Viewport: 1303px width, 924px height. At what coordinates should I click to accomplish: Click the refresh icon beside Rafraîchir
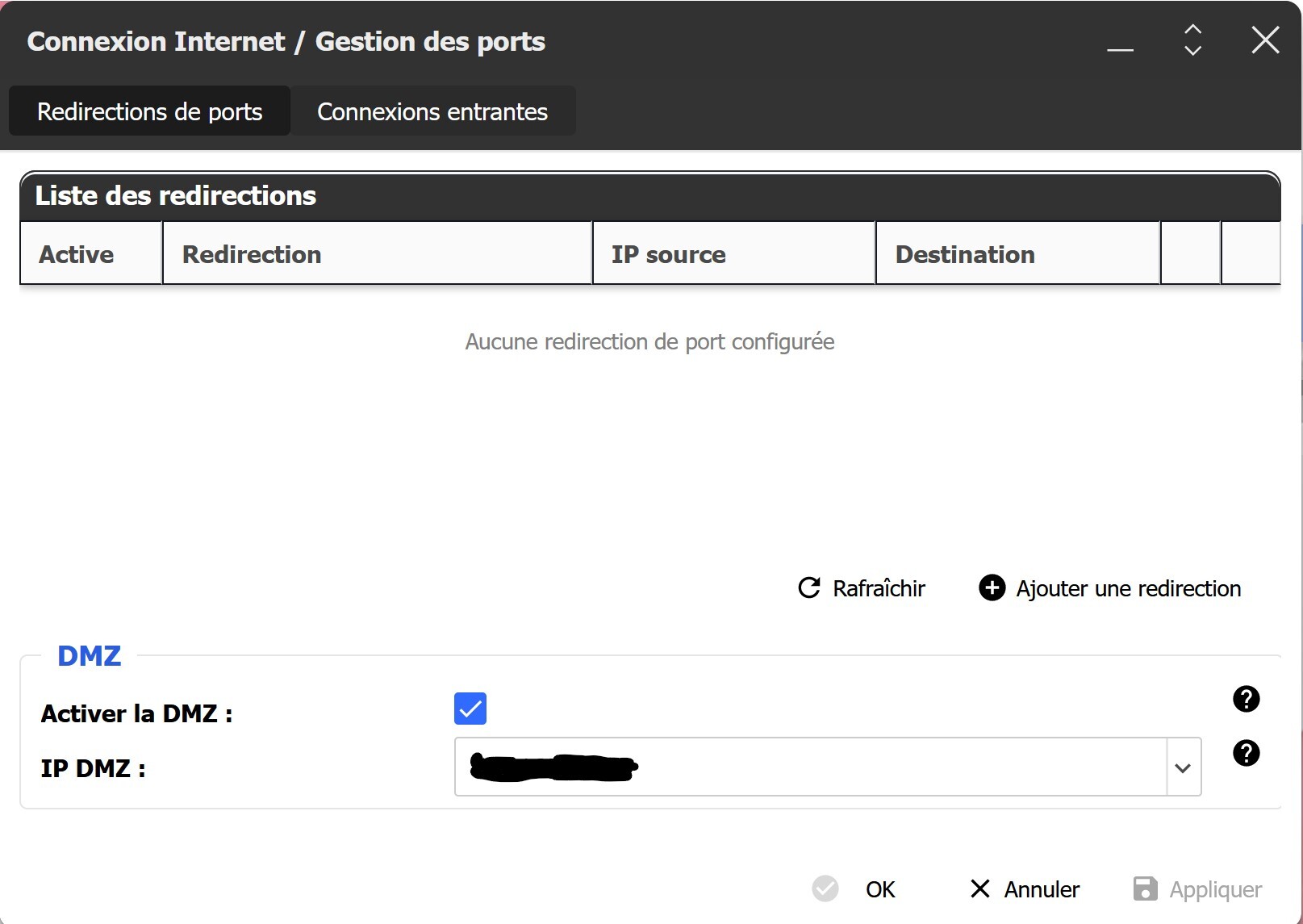coord(809,587)
